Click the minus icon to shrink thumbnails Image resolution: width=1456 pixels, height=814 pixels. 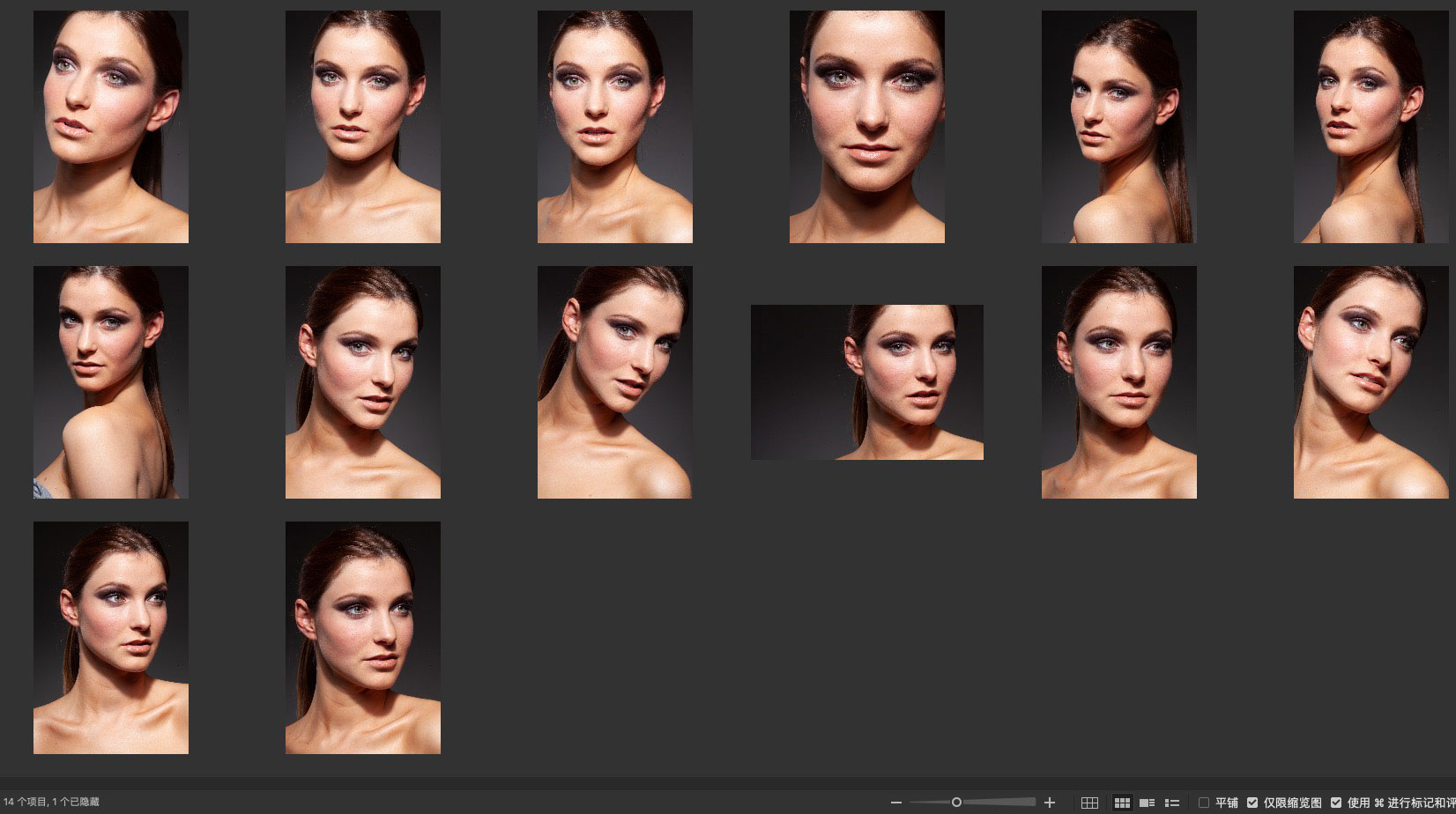coord(896,803)
